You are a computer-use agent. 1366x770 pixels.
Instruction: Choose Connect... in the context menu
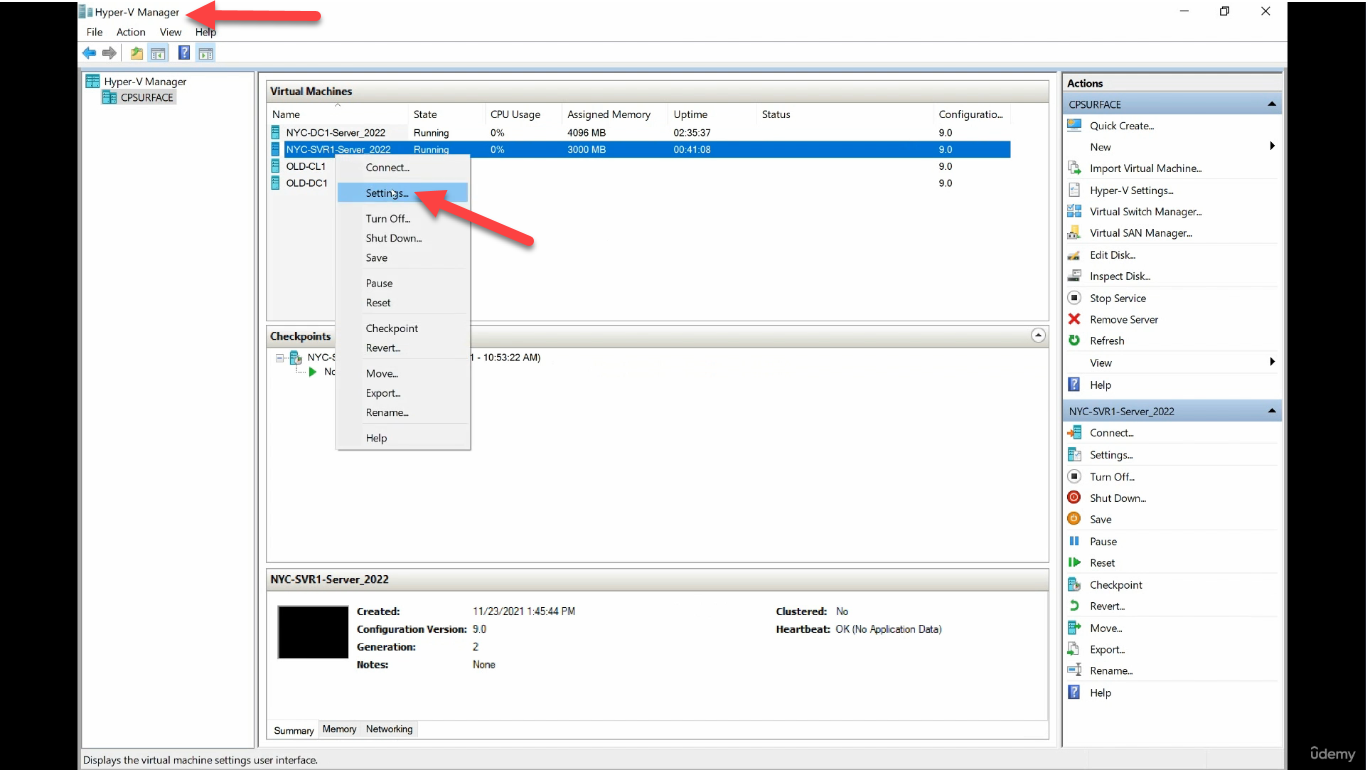(402, 168)
